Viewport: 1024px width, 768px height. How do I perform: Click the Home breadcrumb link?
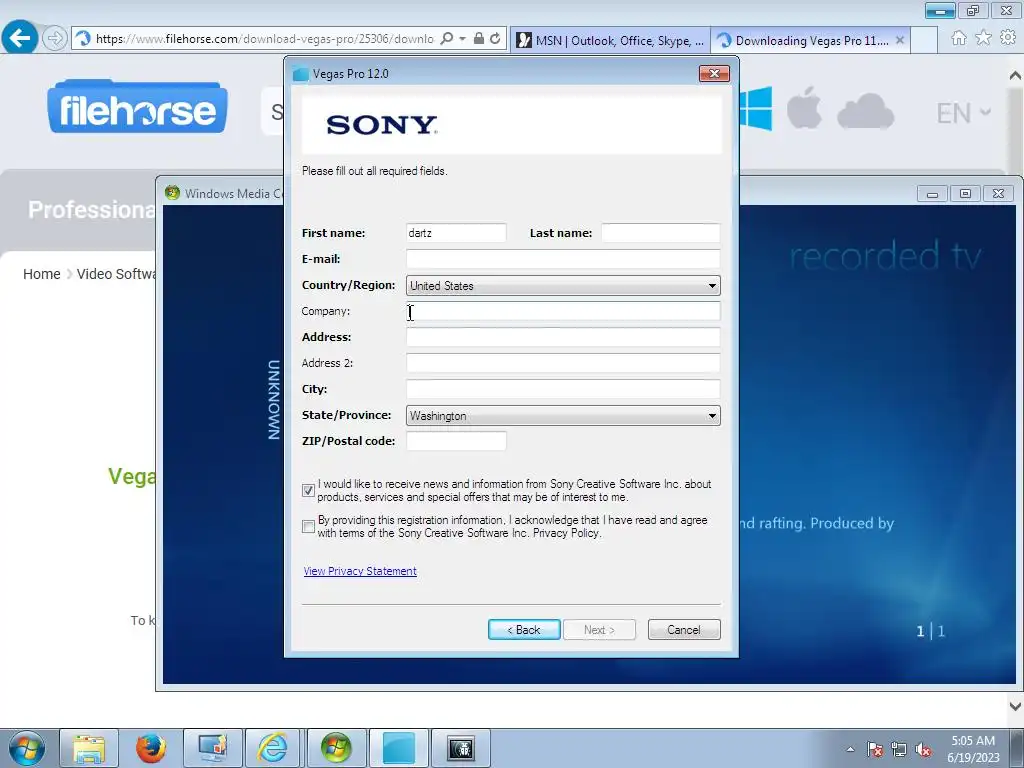coord(41,274)
